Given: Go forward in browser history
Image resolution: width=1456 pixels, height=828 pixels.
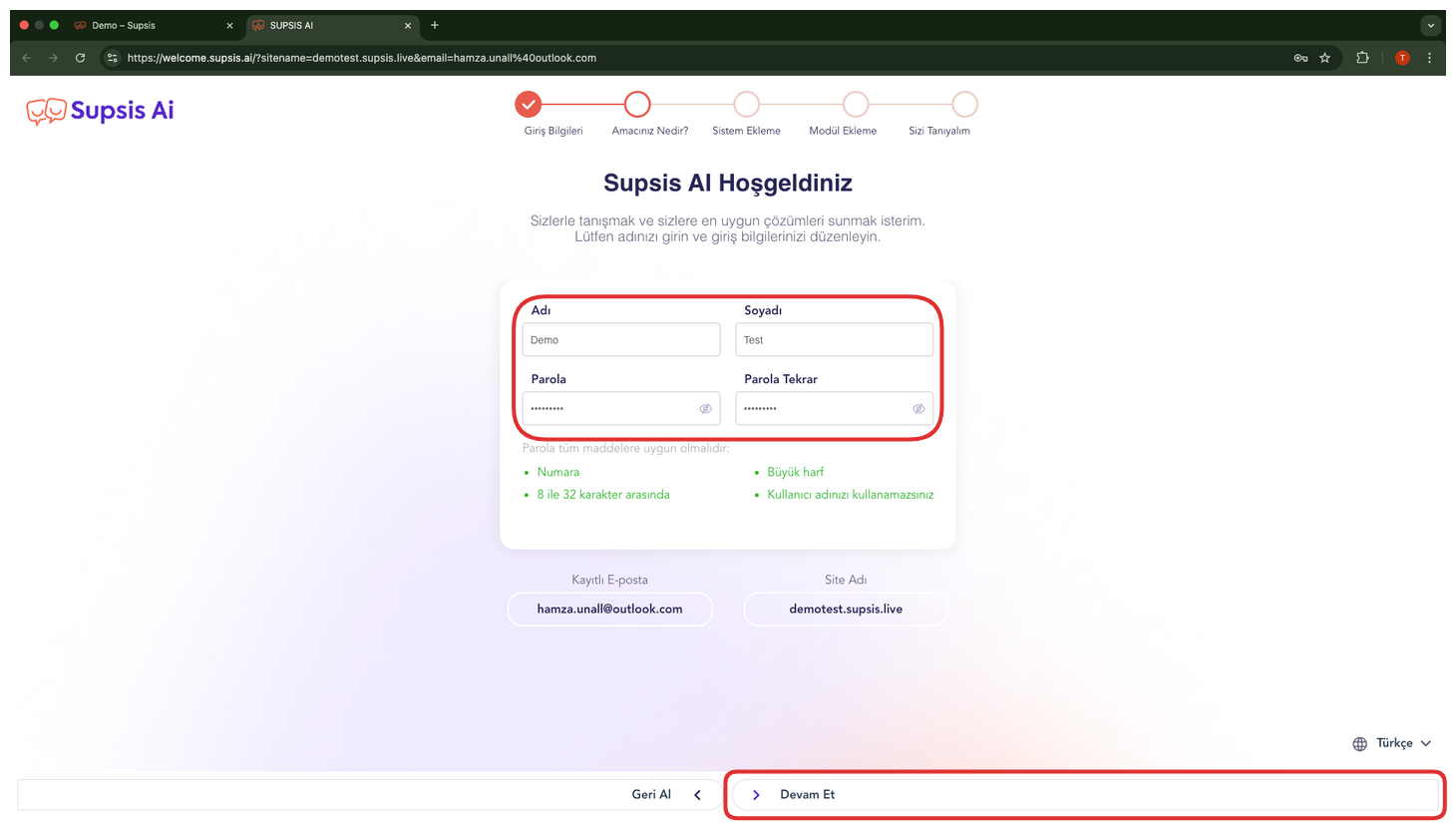Looking at the screenshot, I should point(54,58).
